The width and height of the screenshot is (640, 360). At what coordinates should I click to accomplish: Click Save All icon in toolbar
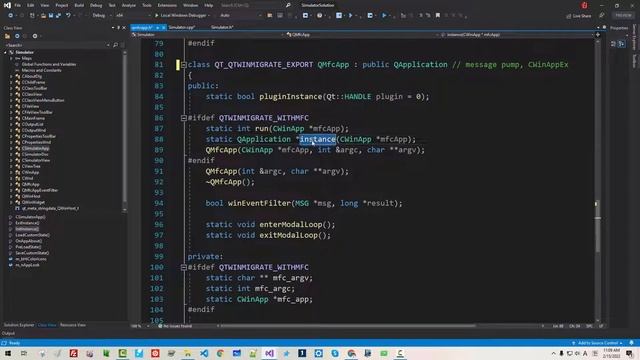pyautogui.click(x=58, y=16)
